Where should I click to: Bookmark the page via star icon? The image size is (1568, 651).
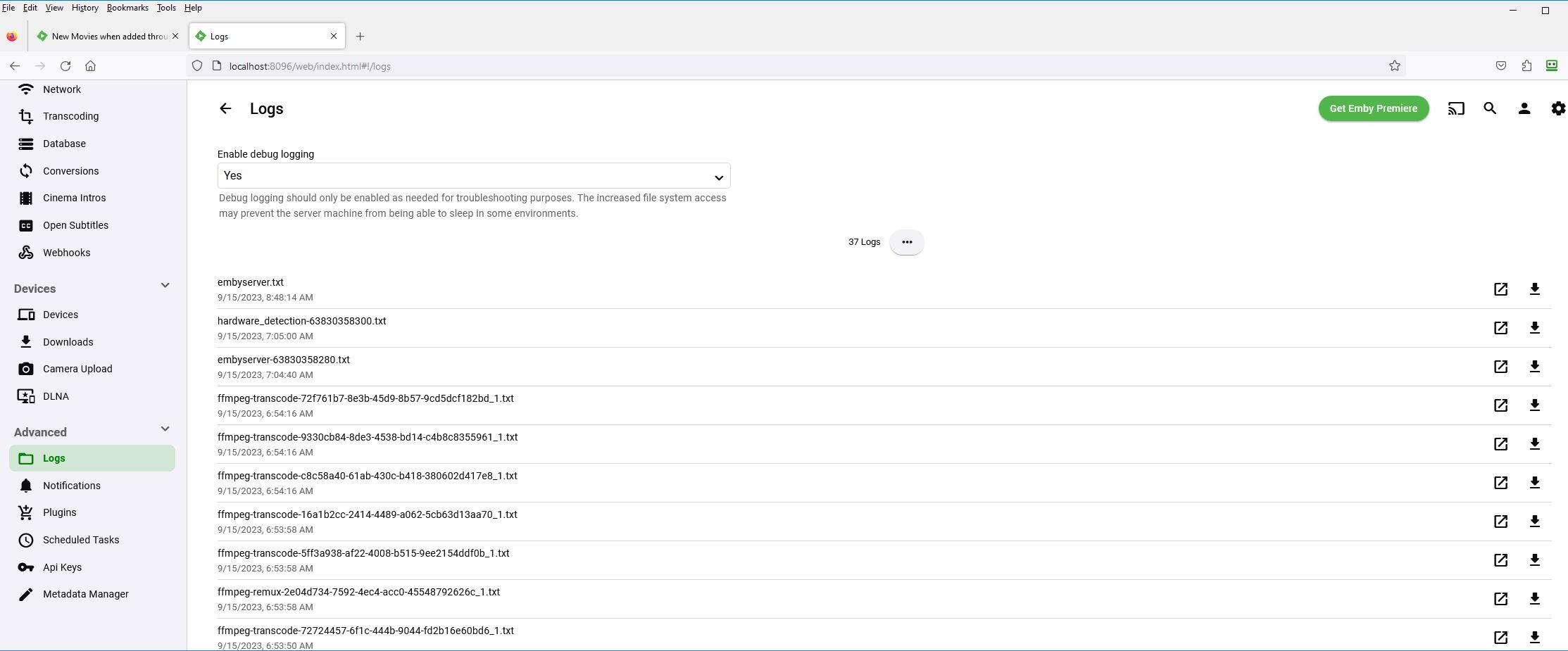[1394, 65]
